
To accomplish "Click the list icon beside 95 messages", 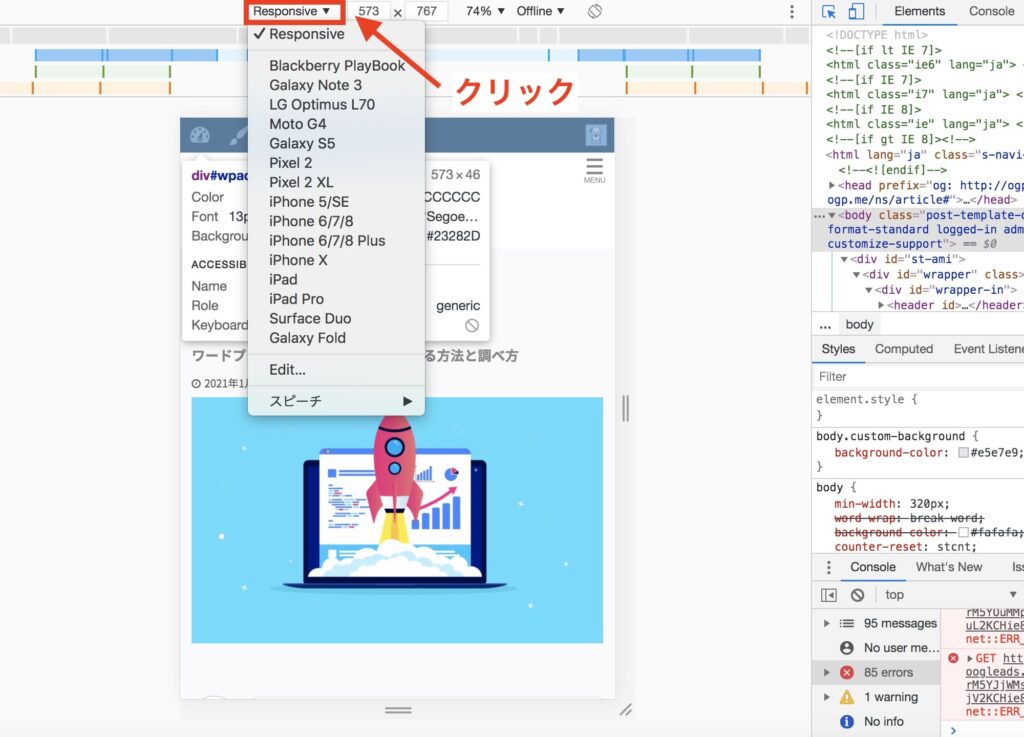I will [x=847, y=623].
